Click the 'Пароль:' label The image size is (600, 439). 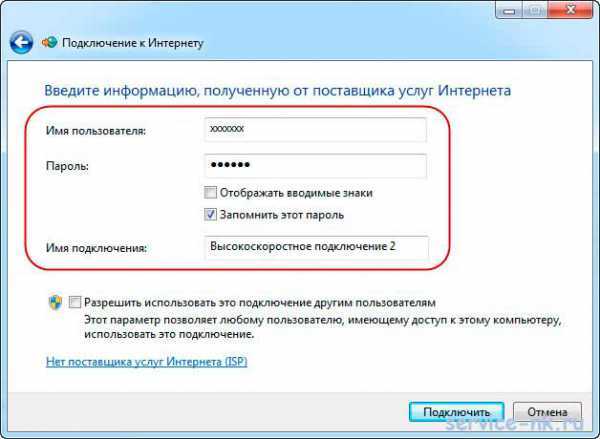coord(67,166)
